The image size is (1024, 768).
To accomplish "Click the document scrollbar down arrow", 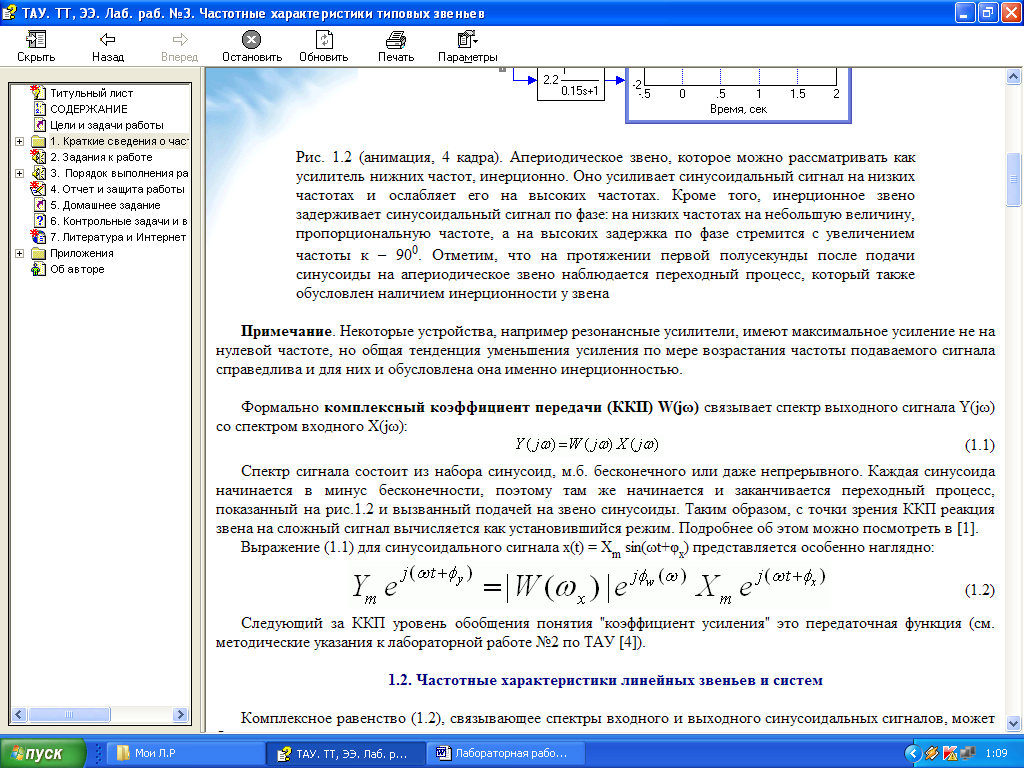I will coord(1013,723).
